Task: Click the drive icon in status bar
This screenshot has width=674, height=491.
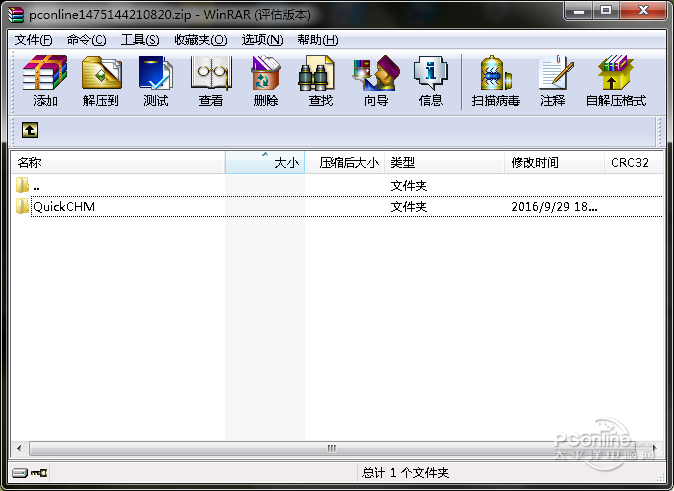Action: click(x=20, y=473)
